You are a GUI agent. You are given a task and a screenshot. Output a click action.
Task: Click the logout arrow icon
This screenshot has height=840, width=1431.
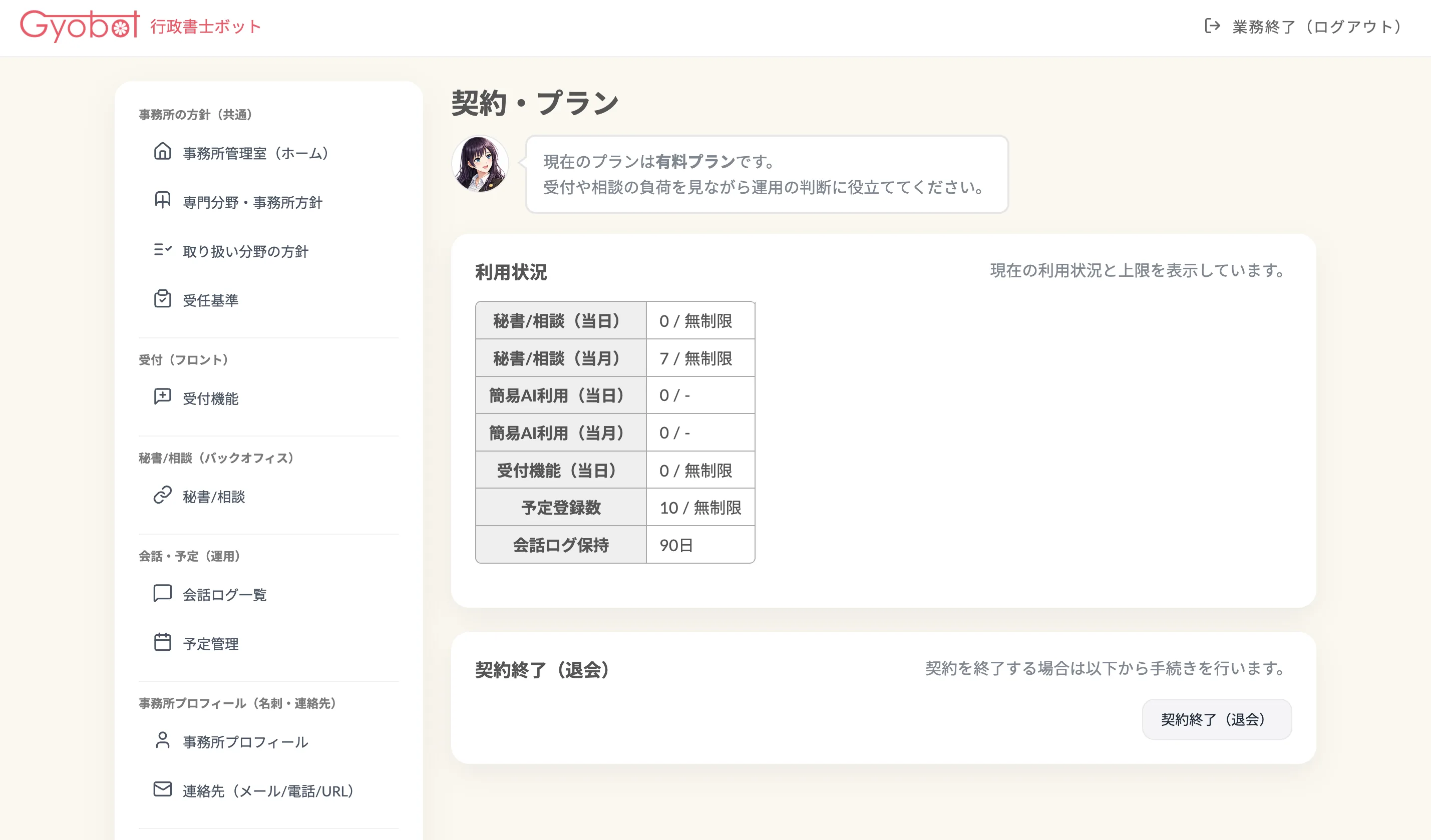coord(1212,26)
